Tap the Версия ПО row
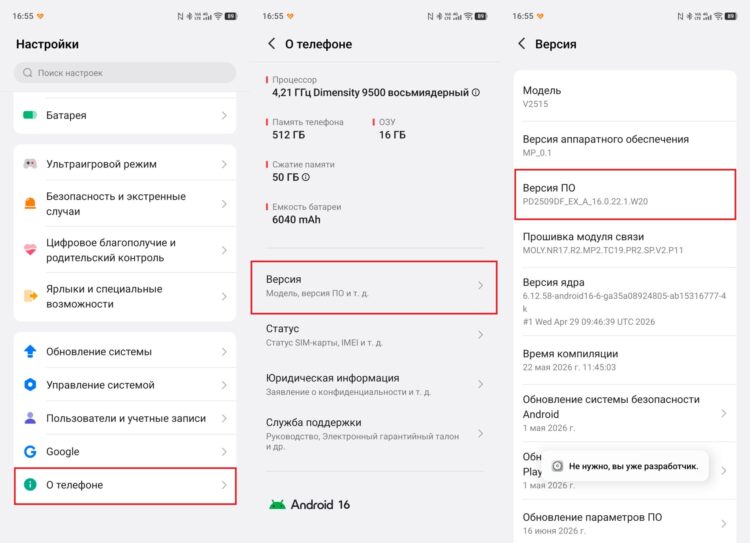The height and width of the screenshot is (543, 750). (625, 194)
